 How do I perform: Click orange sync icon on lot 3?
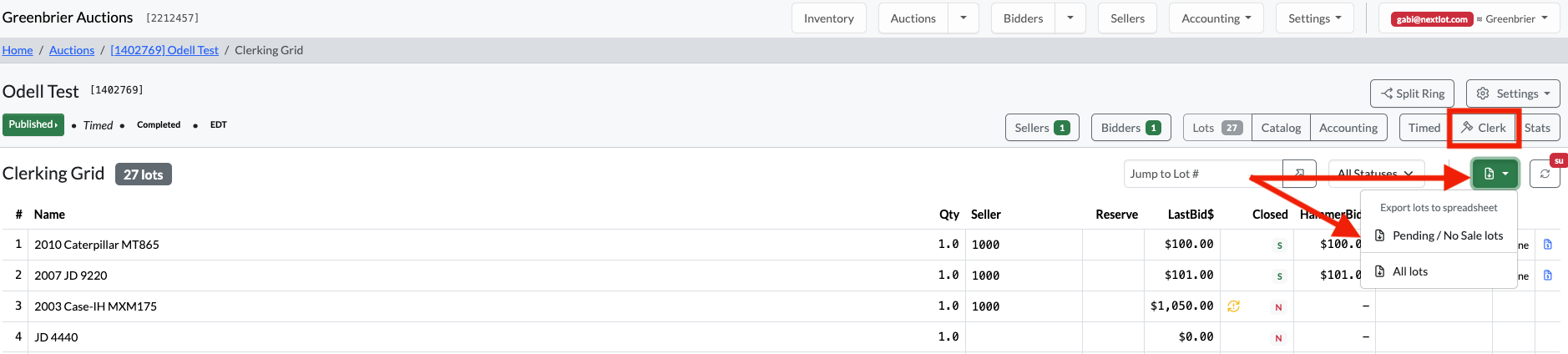click(1233, 306)
